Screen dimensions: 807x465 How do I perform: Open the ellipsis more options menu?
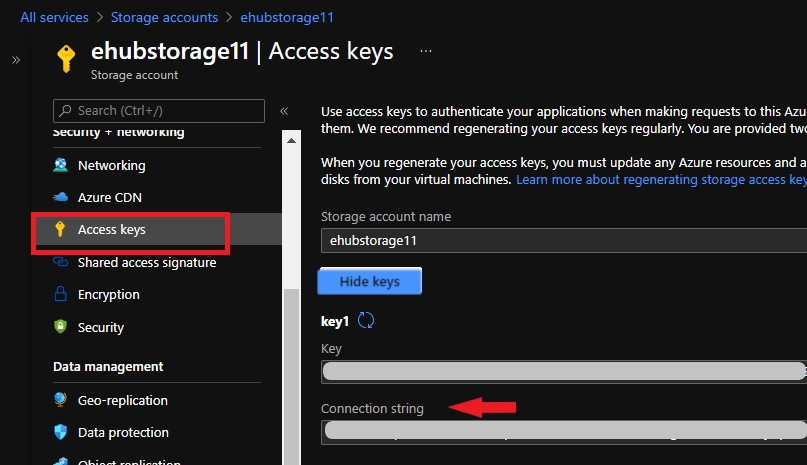coord(426,51)
